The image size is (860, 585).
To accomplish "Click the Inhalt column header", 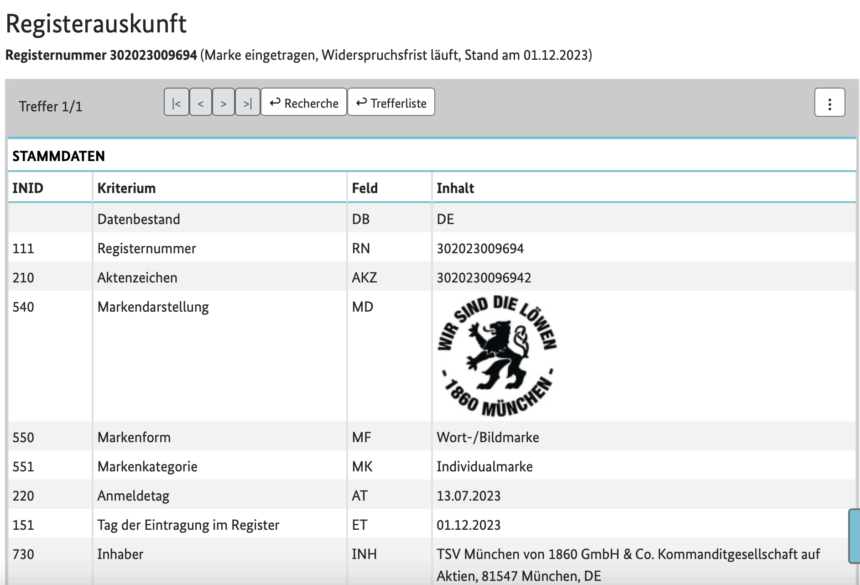I will 455,188.
